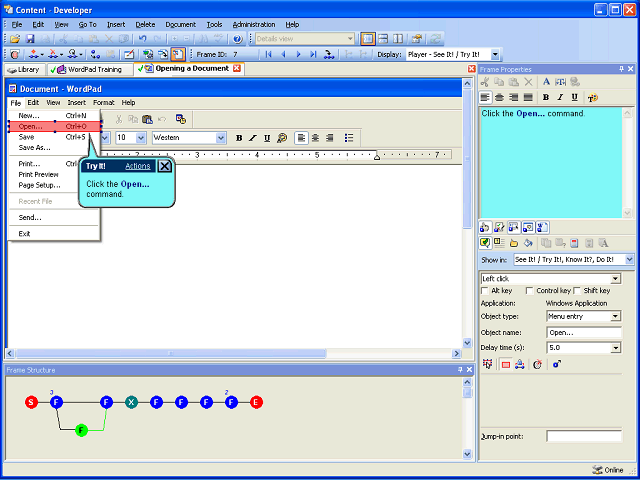Viewport: 640px width, 480px height.
Task: Toggle italic in Frame Properties toolbar
Action: pos(560,97)
